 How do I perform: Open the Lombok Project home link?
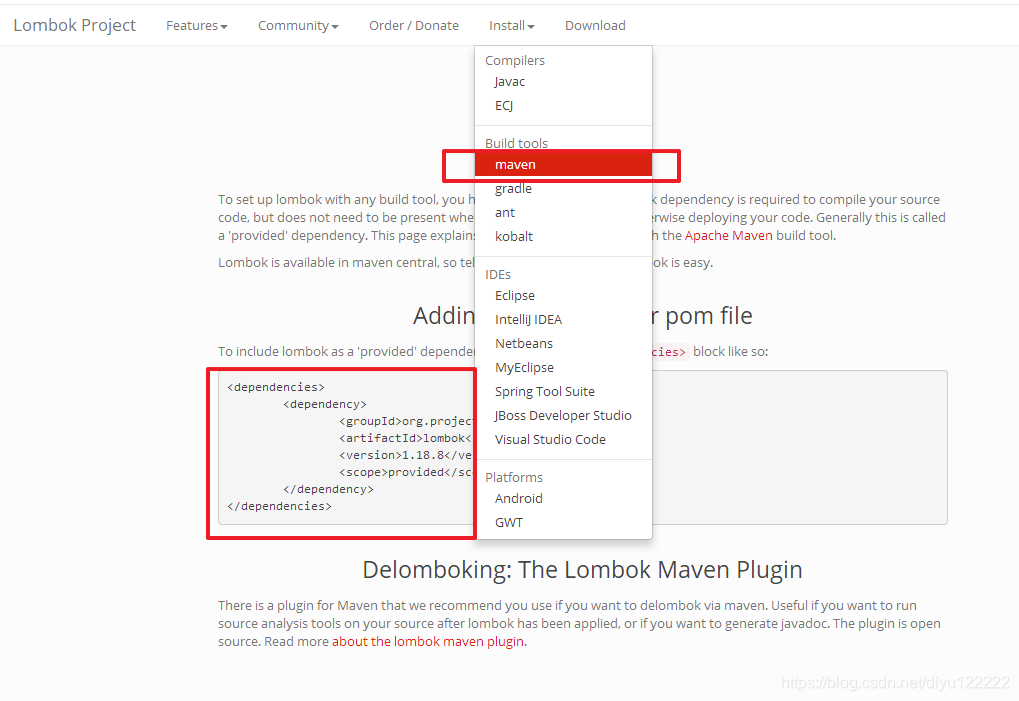click(x=75, y=25)
